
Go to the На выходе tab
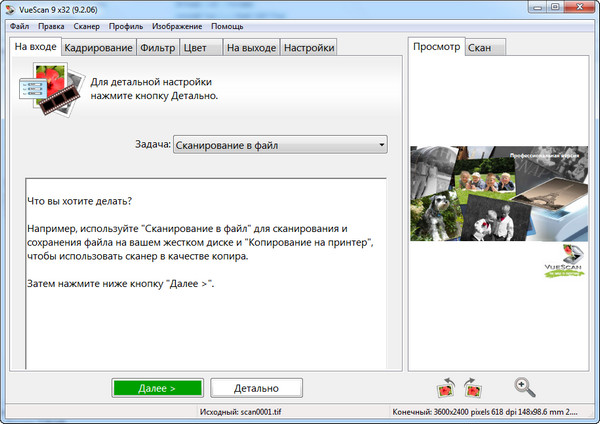(250, 48)
